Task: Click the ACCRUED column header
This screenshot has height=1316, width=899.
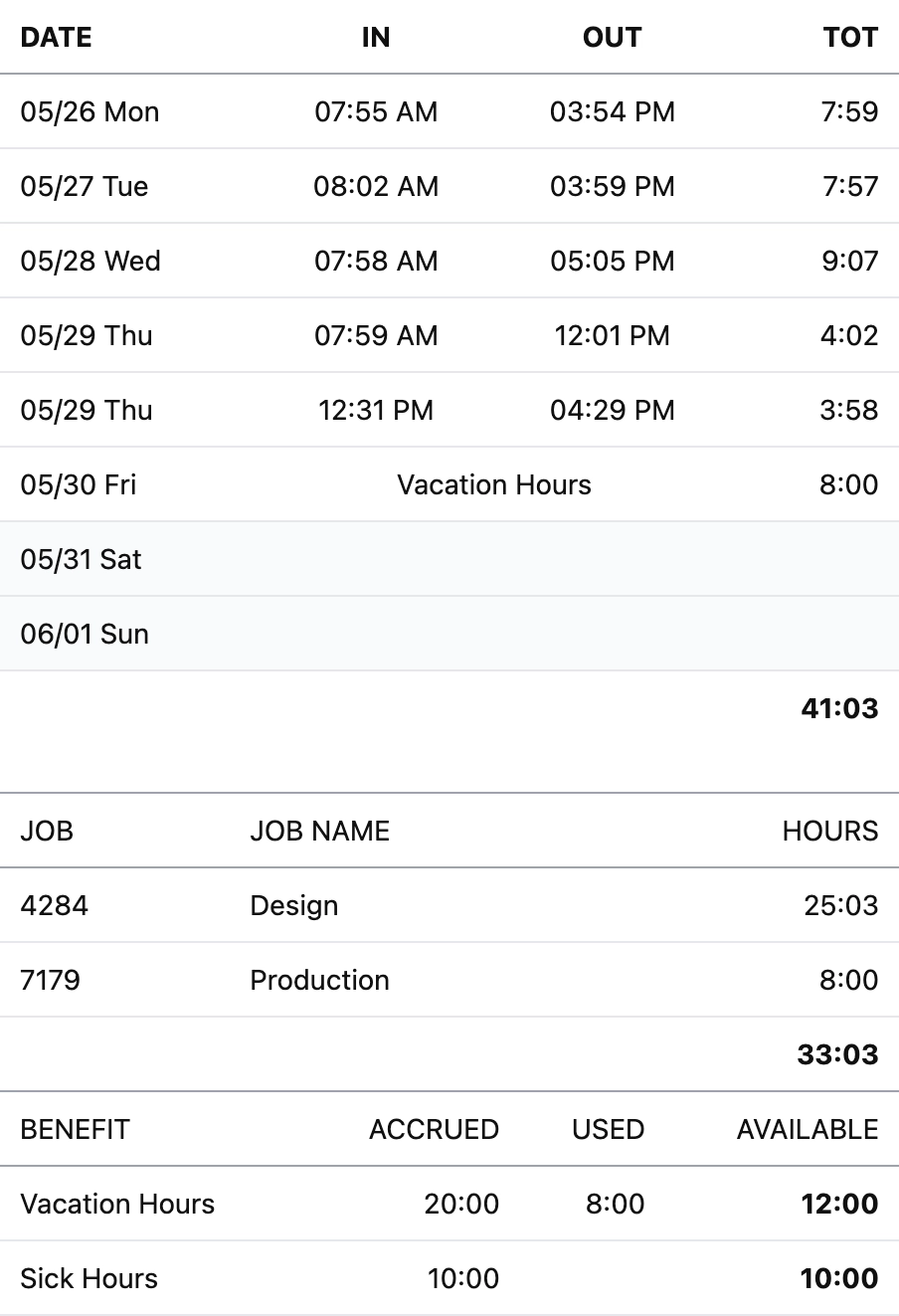Action: point(434,1129)
